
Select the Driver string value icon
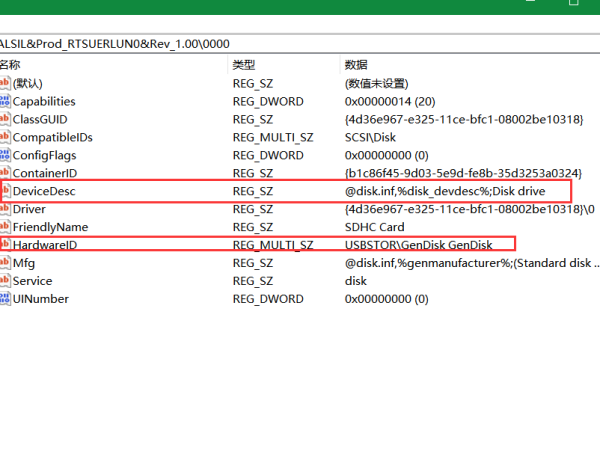4,209
